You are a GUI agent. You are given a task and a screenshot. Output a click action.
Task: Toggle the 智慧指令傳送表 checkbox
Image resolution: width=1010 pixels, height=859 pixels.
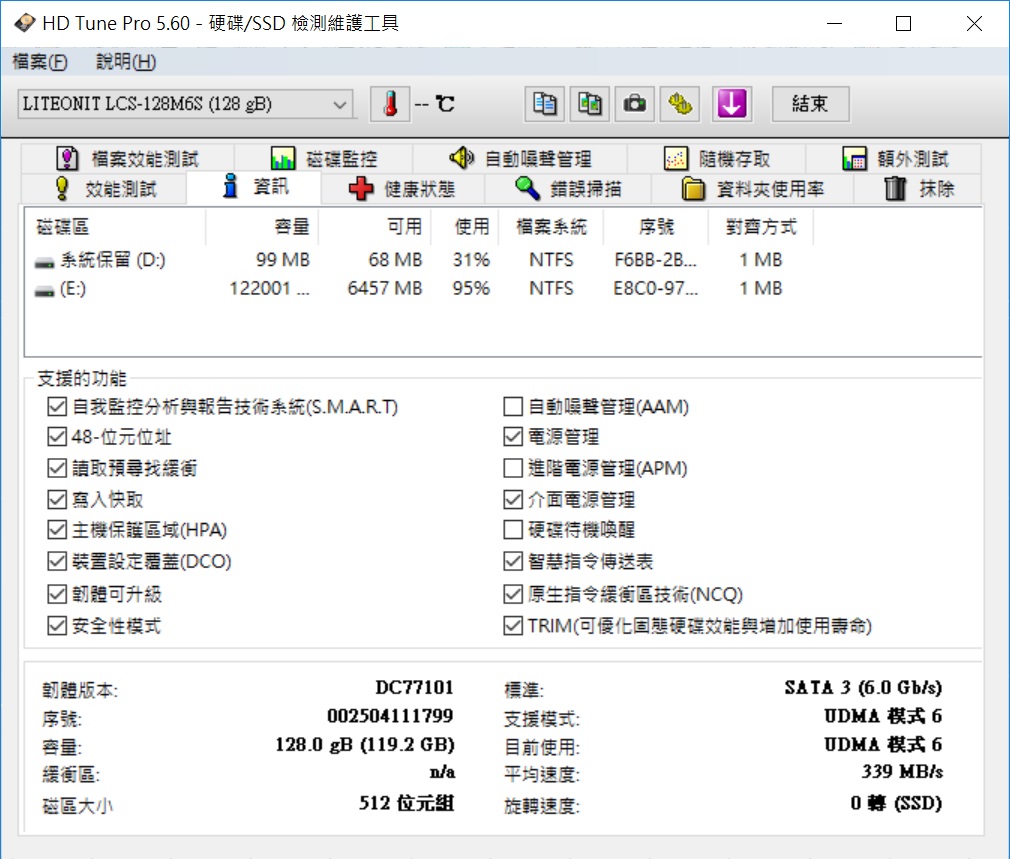click(x=513, y=562)
